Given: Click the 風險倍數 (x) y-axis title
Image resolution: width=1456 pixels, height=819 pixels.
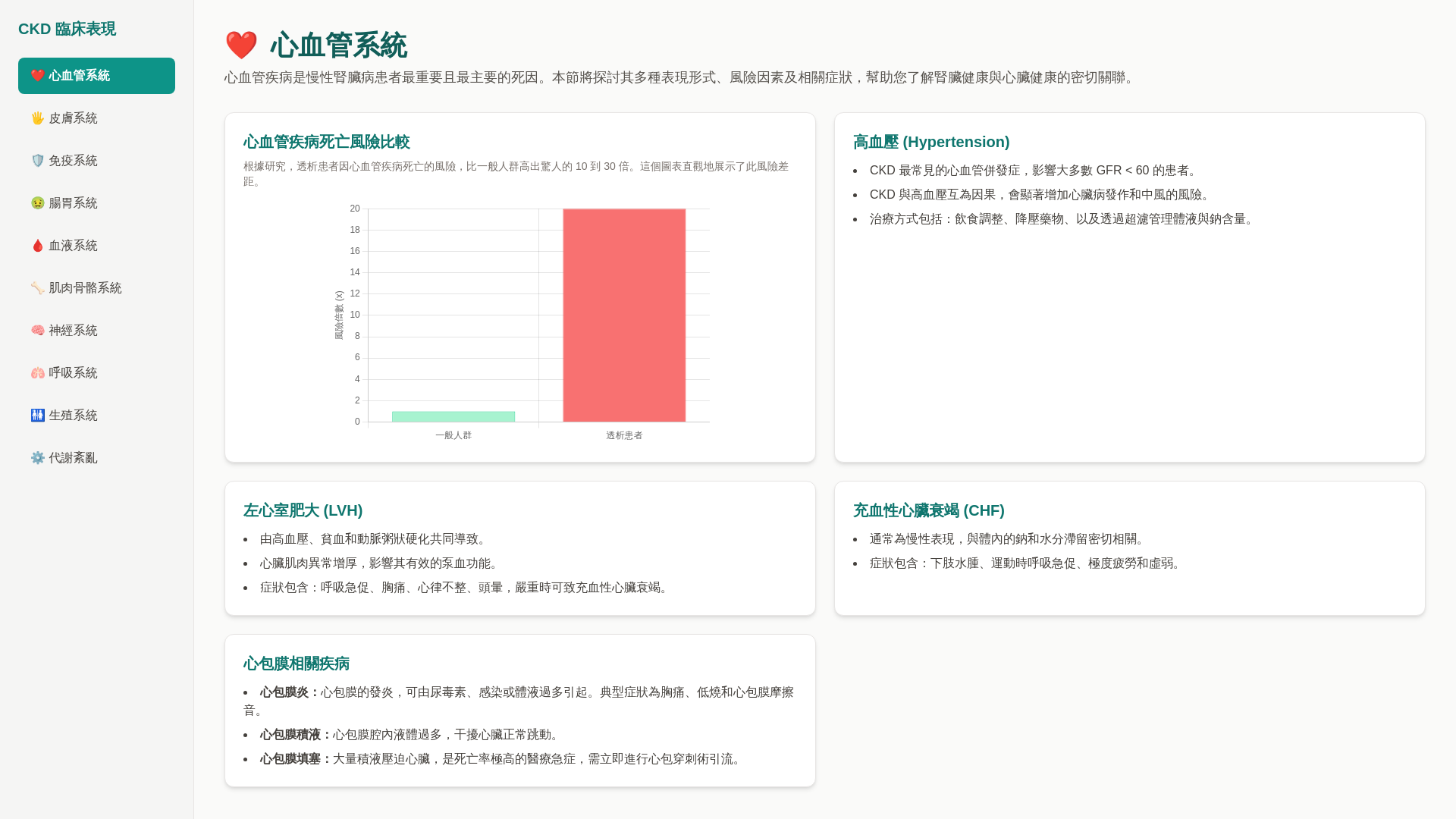Looking at the screenshot, I should (339, 315).
